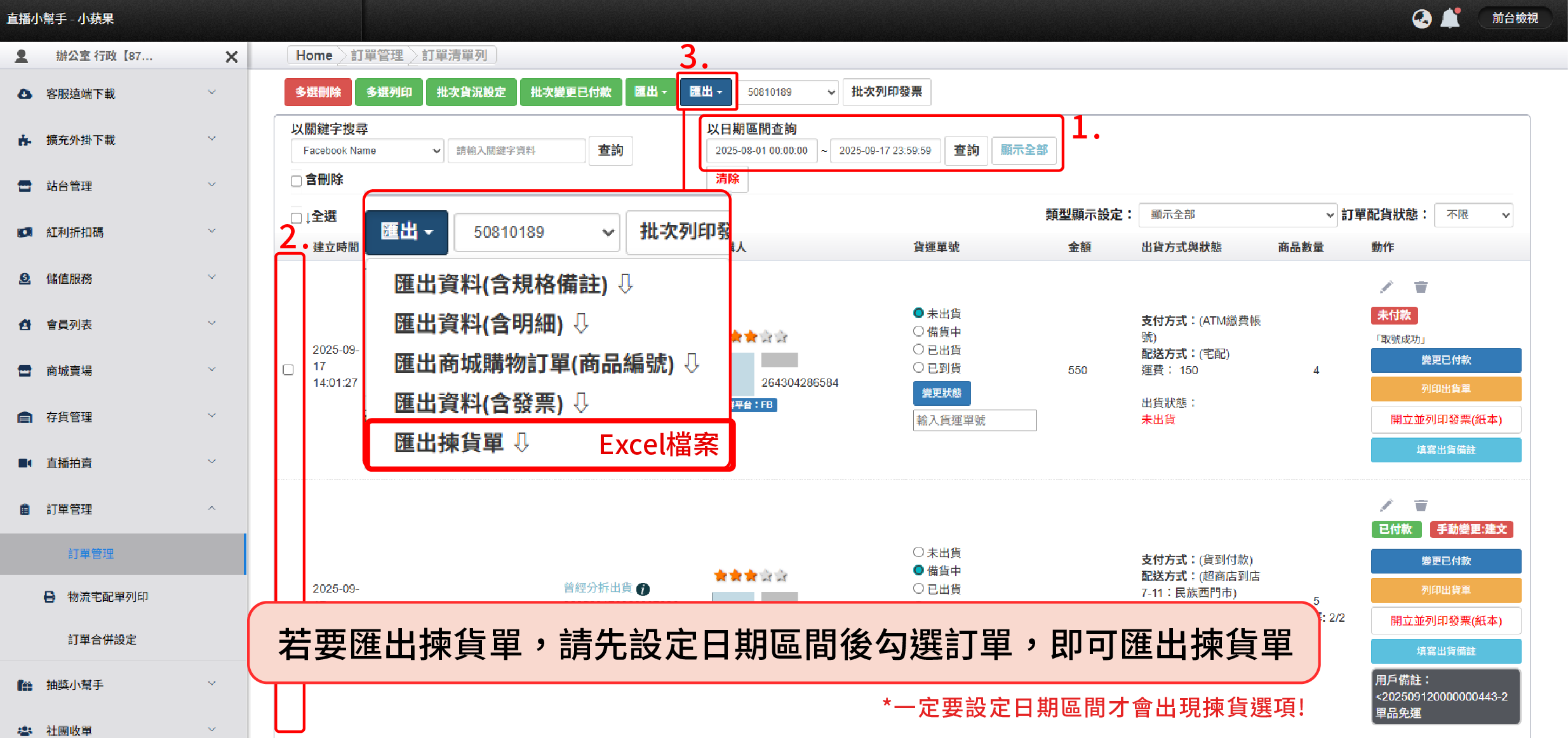Close the sidebar user panel X
This screenshot has height=738, width=1568.
(x=232, y=57)
